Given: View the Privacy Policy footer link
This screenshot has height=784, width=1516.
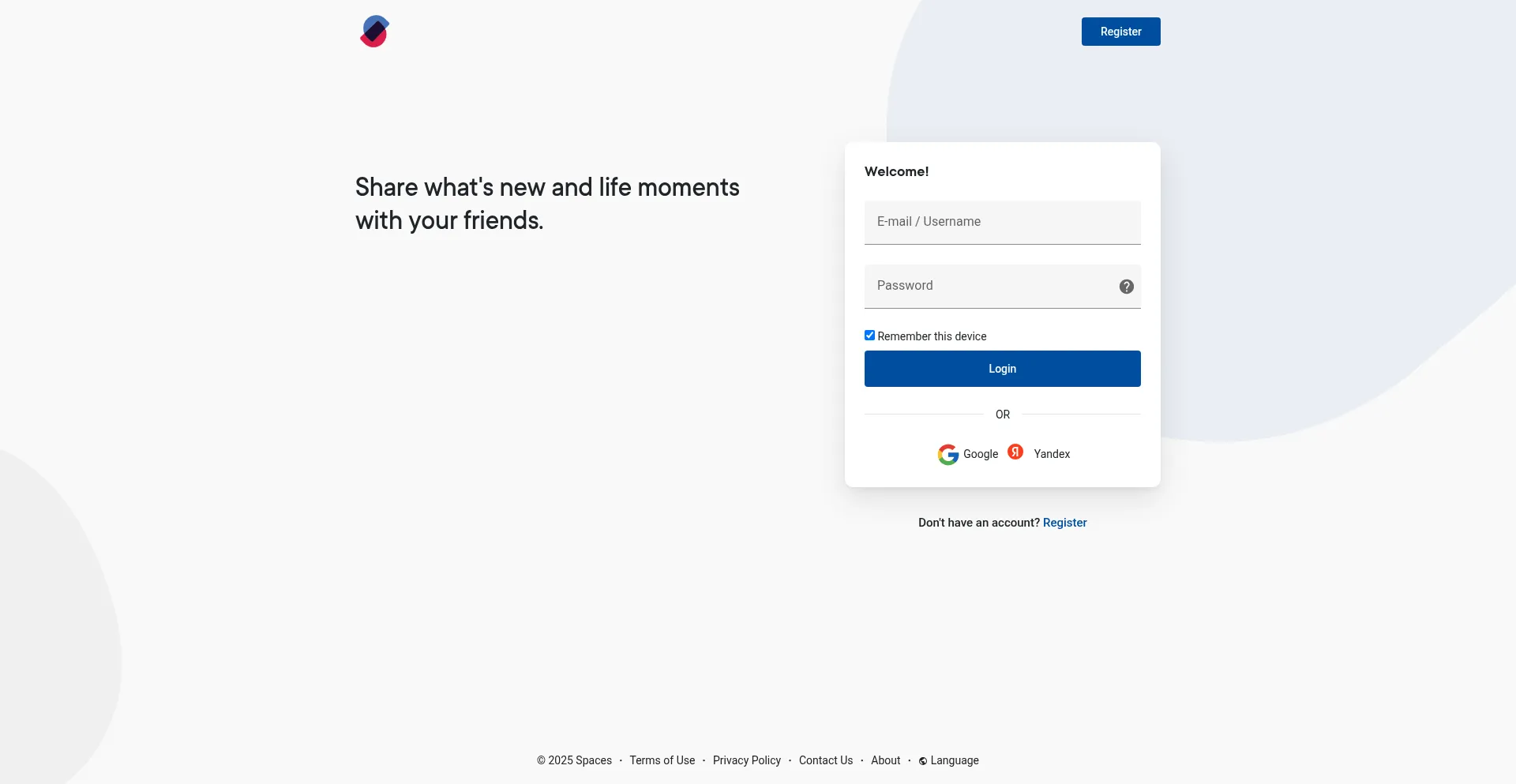Looking at the screenshot, I should [x=746, y=760].
